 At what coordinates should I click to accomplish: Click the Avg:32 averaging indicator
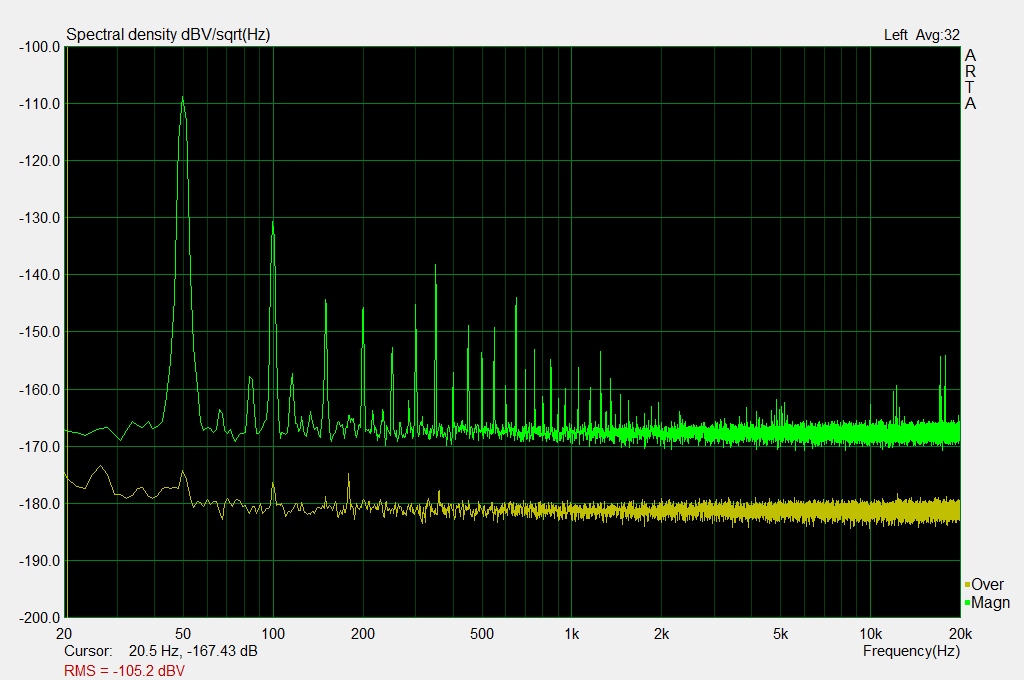[937, 35]
